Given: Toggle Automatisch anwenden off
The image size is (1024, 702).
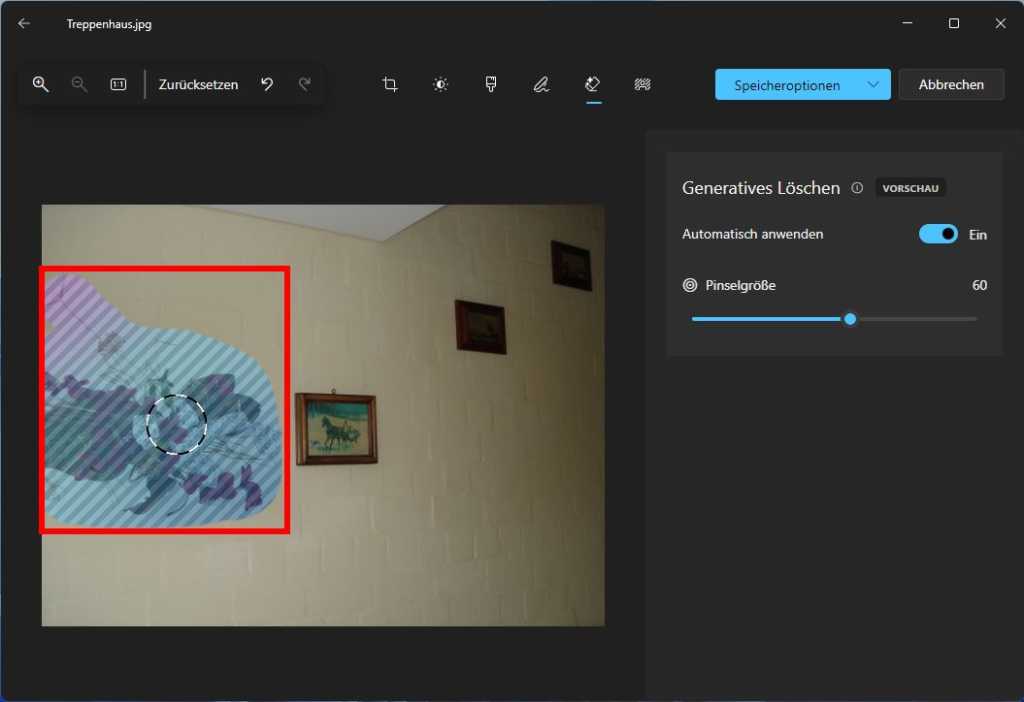Looking at the screenshot, I should coord(938,233).
